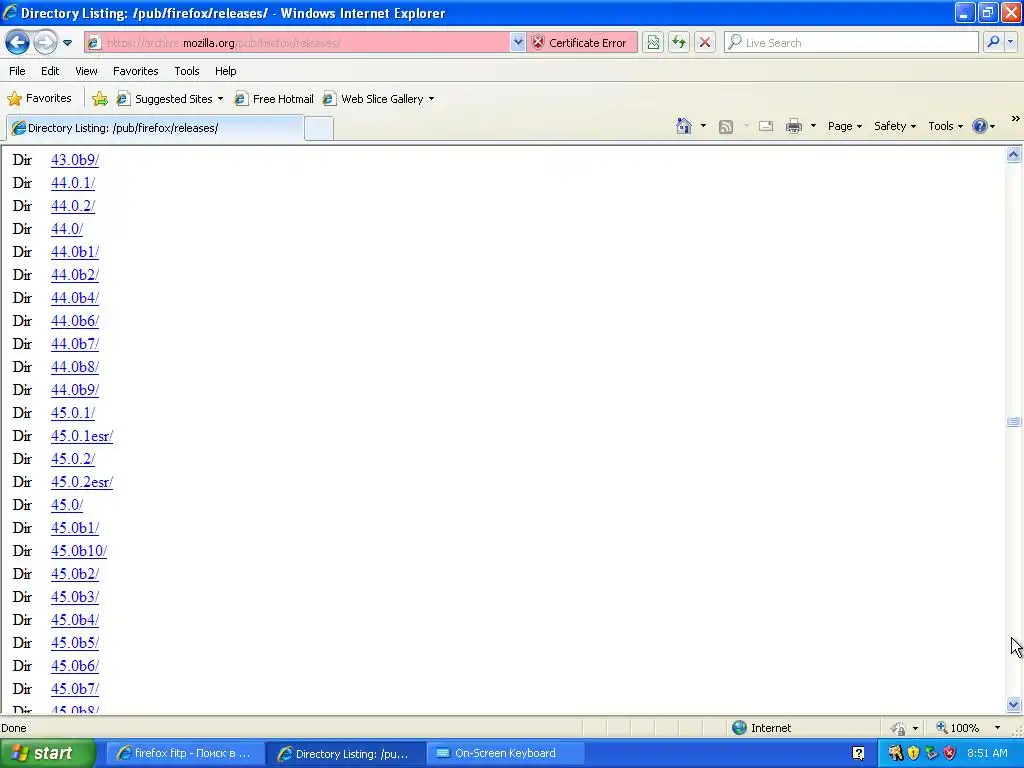Open the Page command menu
The height and width of the screenshot is (768, 1024).
(x=844, y=126)
